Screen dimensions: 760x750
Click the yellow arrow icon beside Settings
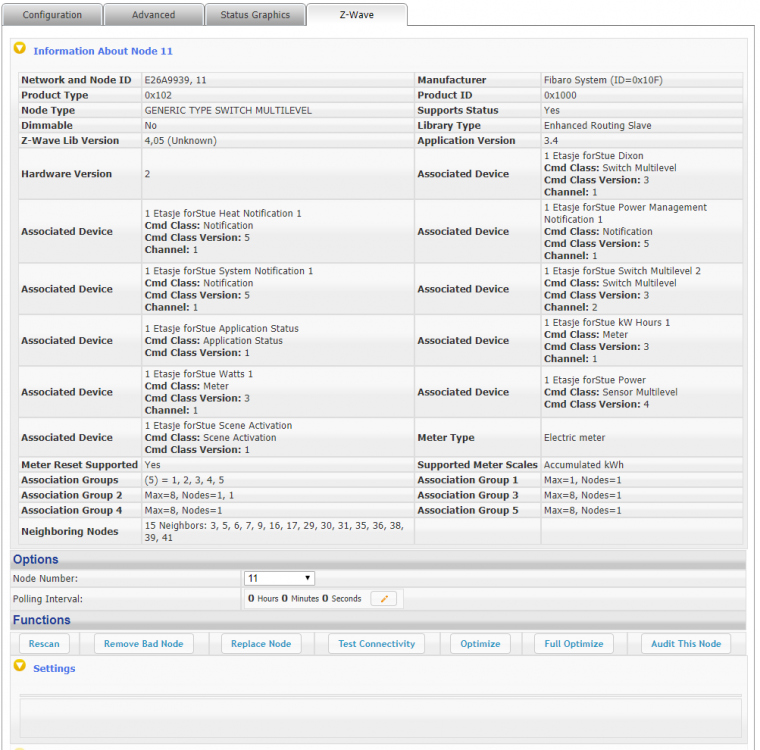coord(19,666)
